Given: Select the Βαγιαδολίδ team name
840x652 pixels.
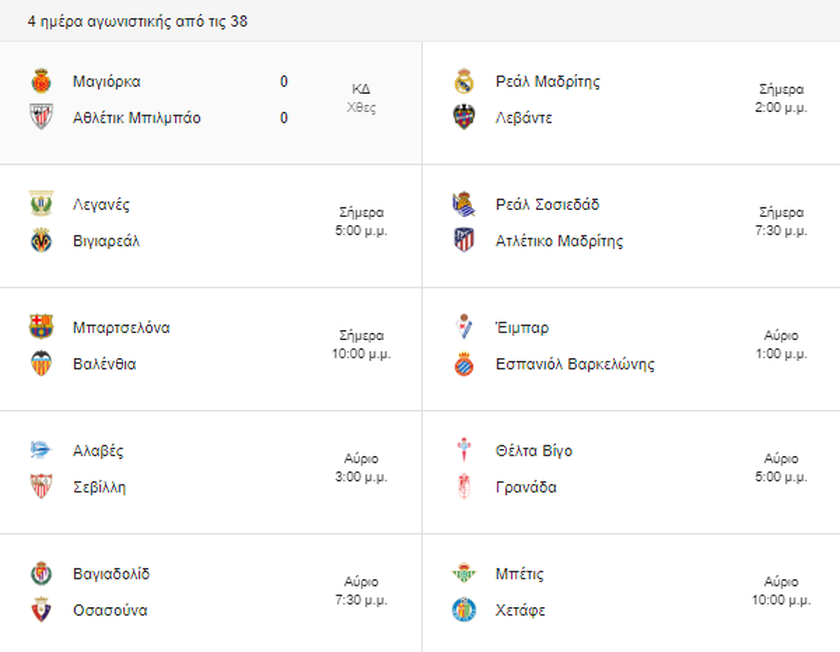Looking at the screenshot, I should 111,574.
